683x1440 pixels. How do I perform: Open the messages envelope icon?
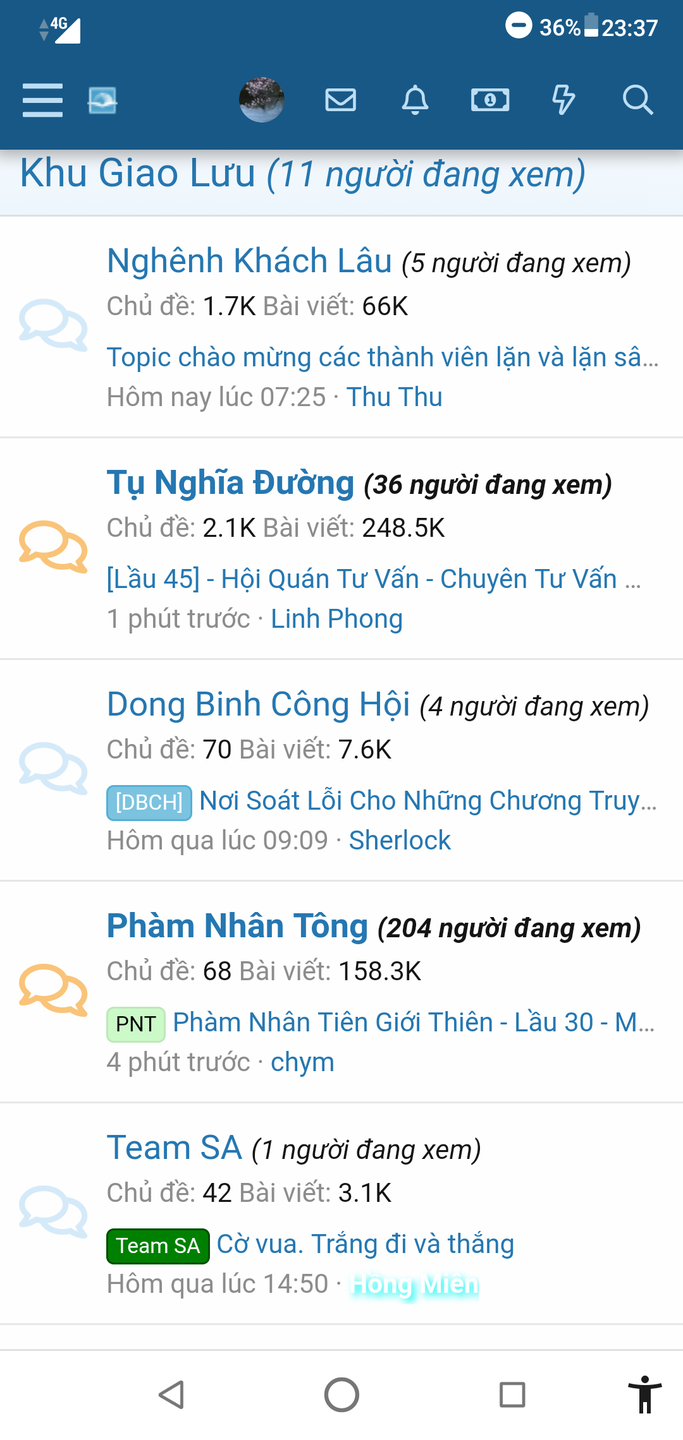(x=340, y=100)
